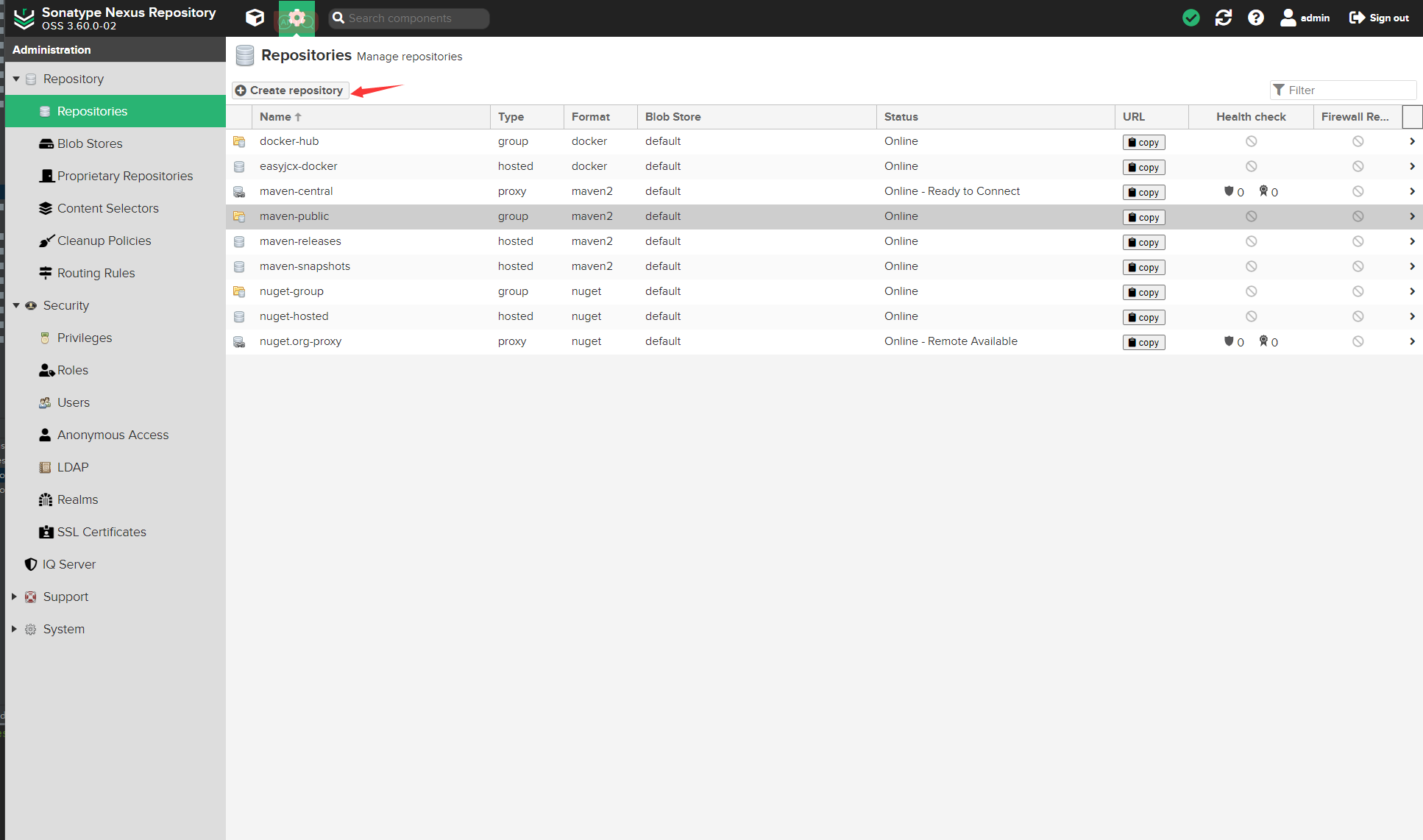Open Routing Rules
This screenshot has height=840, width=1423.
(115, 273)
